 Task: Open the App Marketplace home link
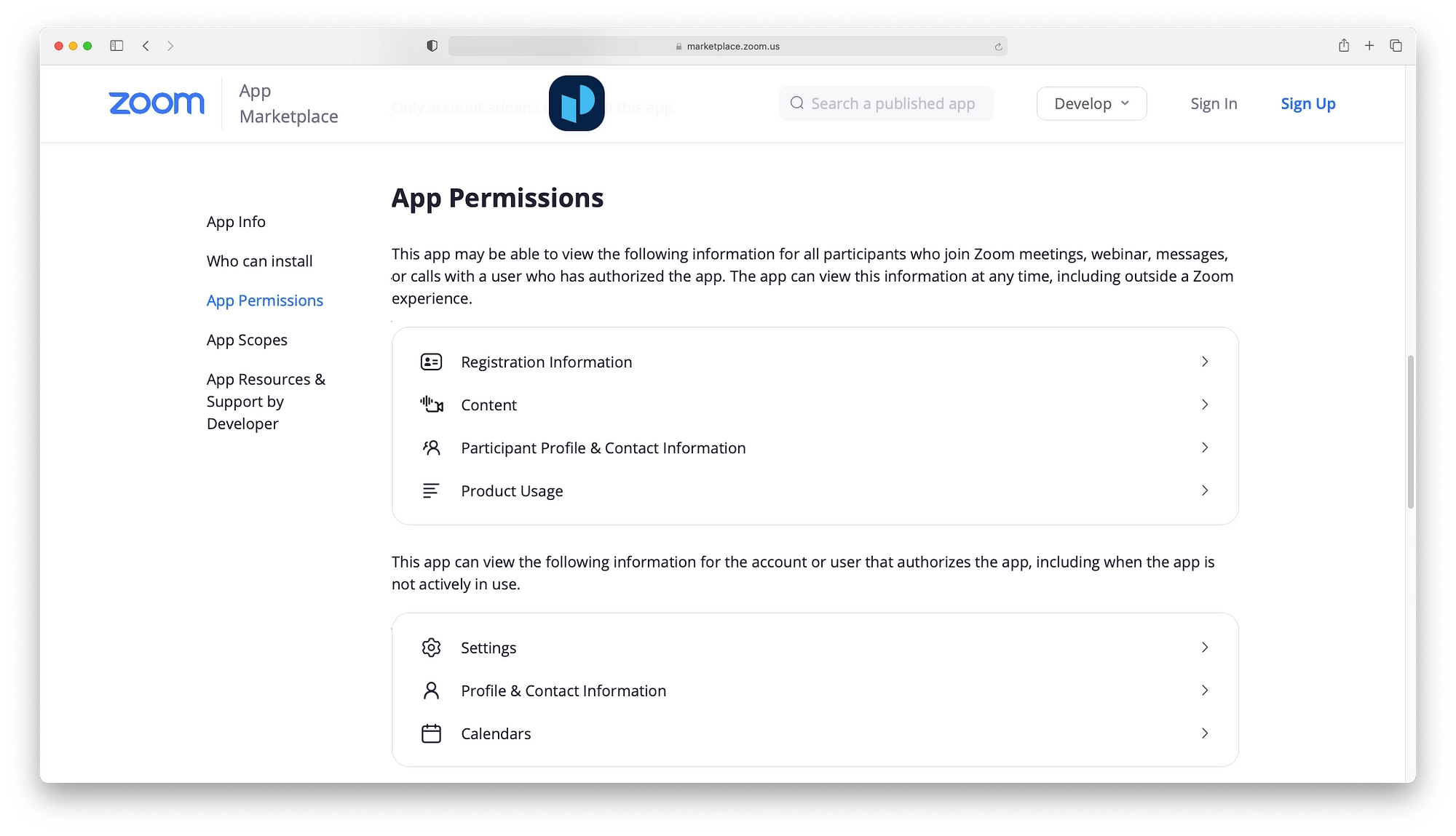(288, 103)
